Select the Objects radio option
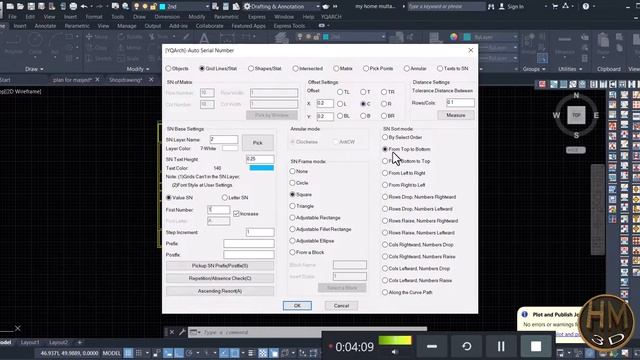640x360 pixels. point(177,69)
